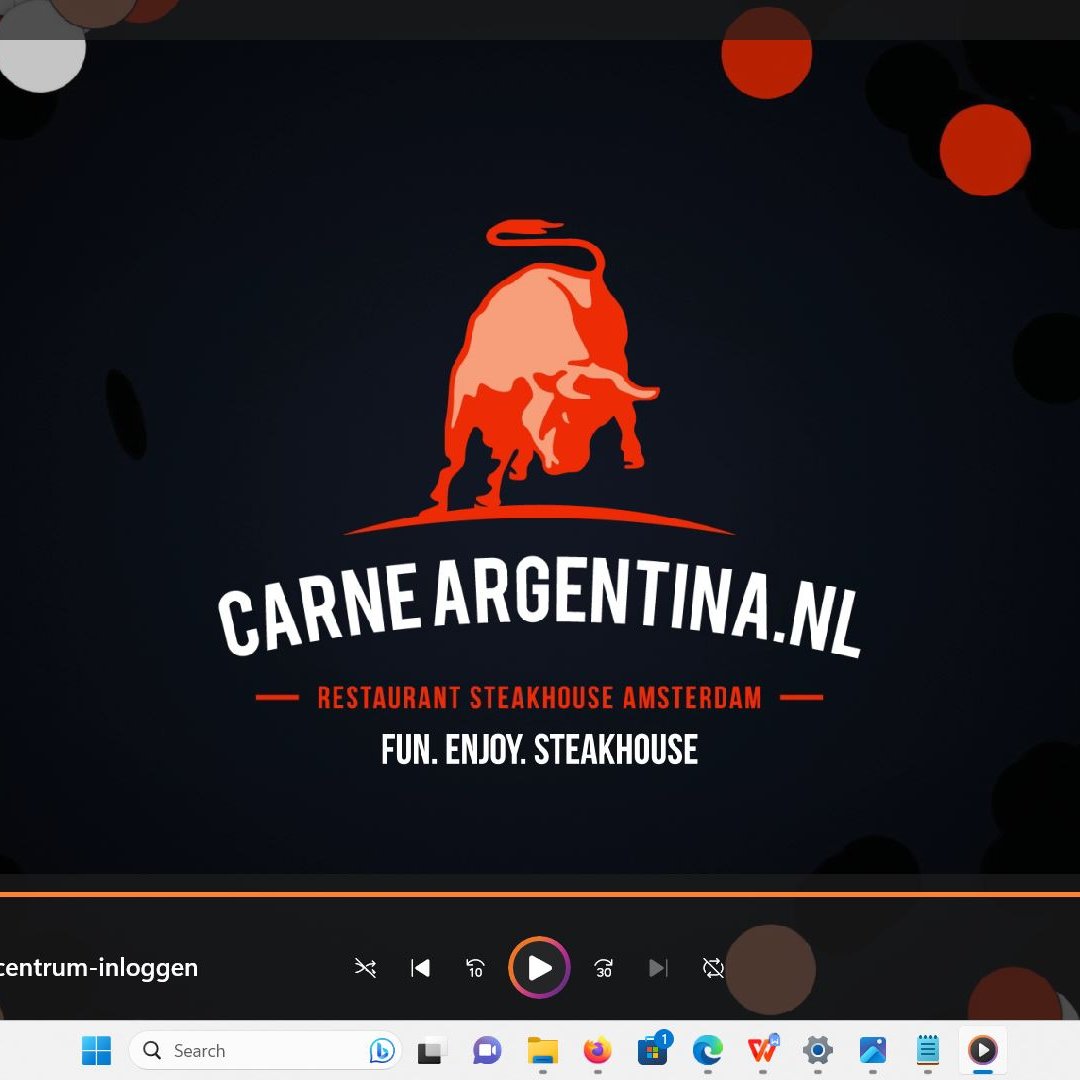The height and width of the screenshot is (1080, 1080).
Task: Jump to the previous track
Action: (420, 968)
